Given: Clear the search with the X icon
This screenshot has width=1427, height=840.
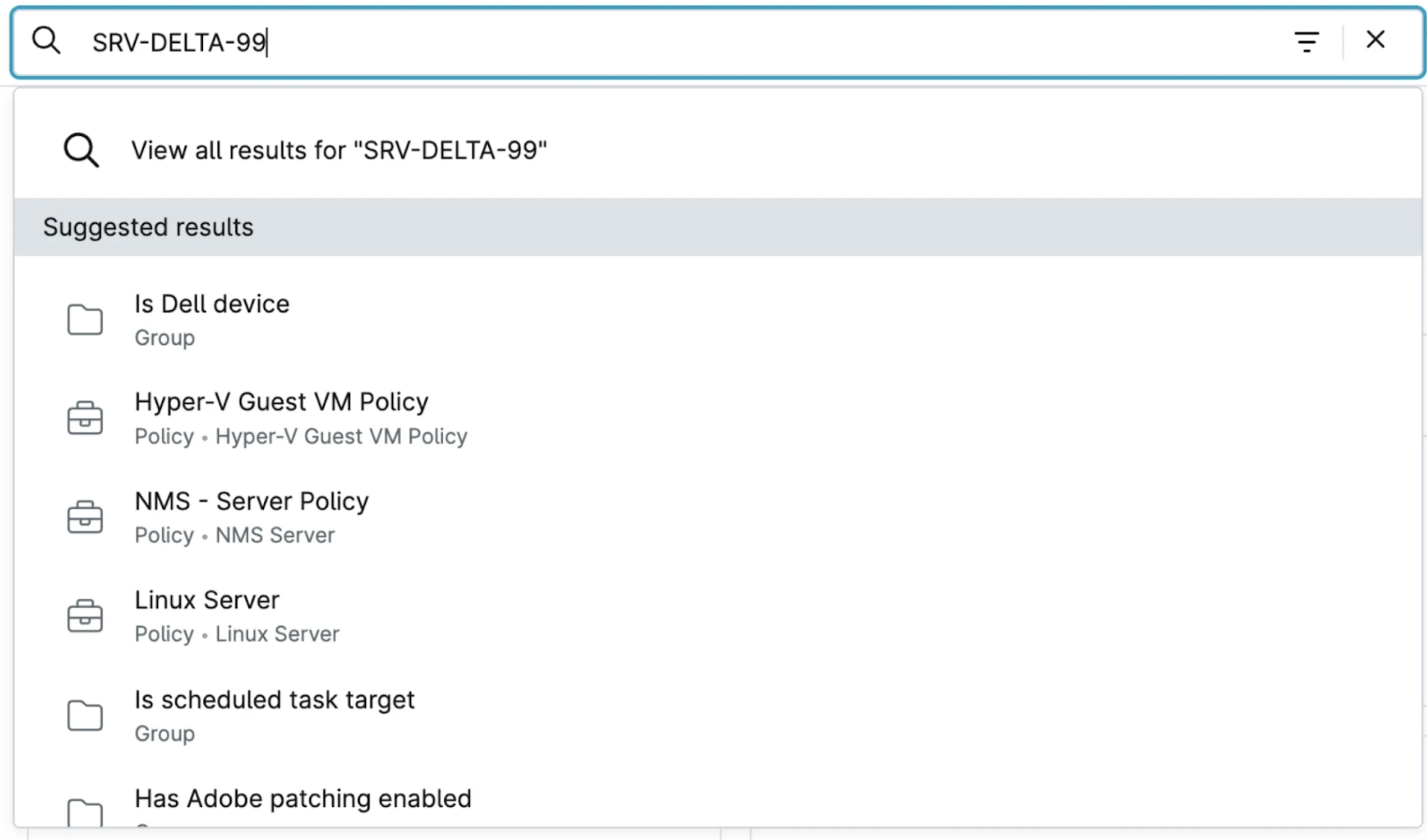Looking at the screenshot, I should (x=1375, y=39).
